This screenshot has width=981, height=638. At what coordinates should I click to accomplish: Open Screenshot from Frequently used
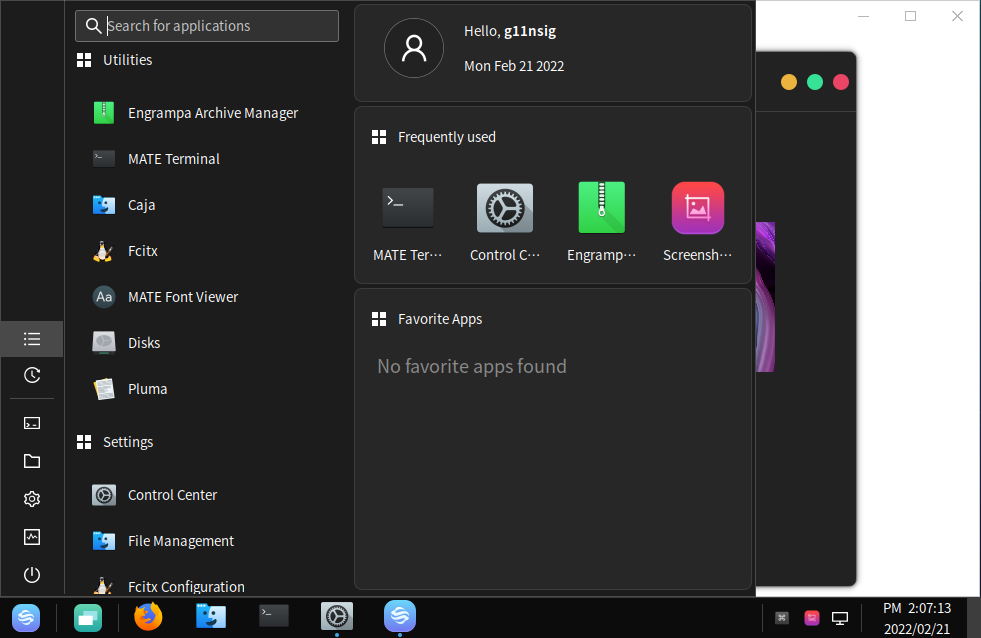coord(697,208)
